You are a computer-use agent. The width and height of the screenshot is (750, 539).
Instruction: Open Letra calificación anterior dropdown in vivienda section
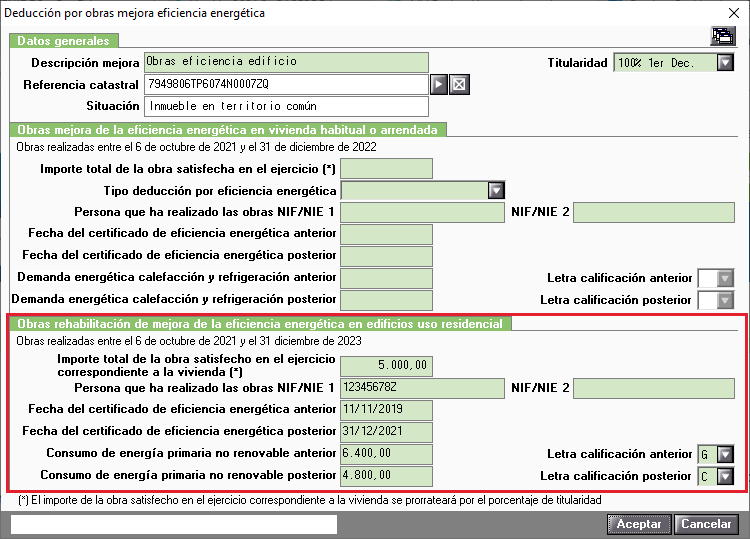click(725, 278)
